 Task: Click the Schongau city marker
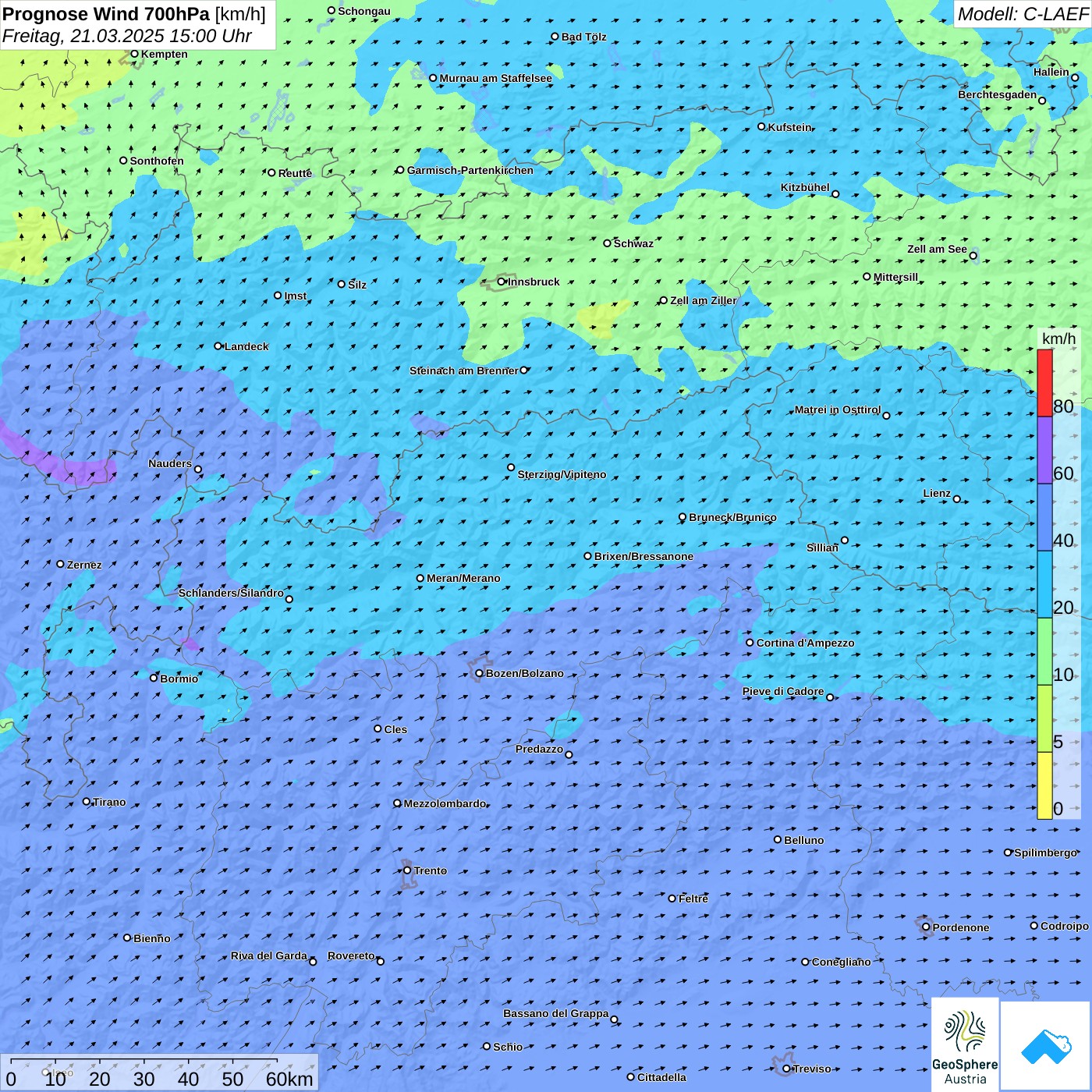331,11
